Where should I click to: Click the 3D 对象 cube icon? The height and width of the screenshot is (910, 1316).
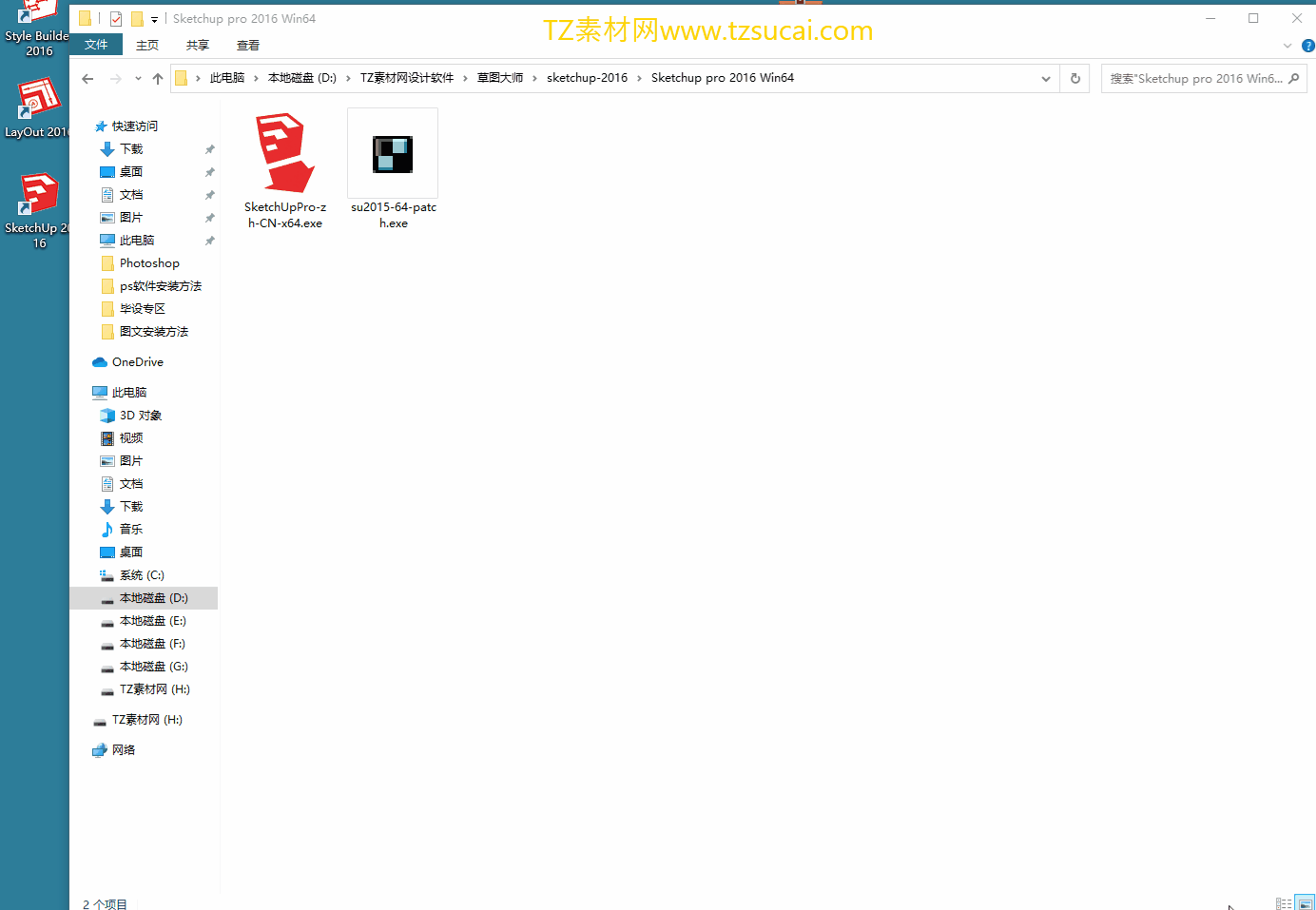pos(107,416)
